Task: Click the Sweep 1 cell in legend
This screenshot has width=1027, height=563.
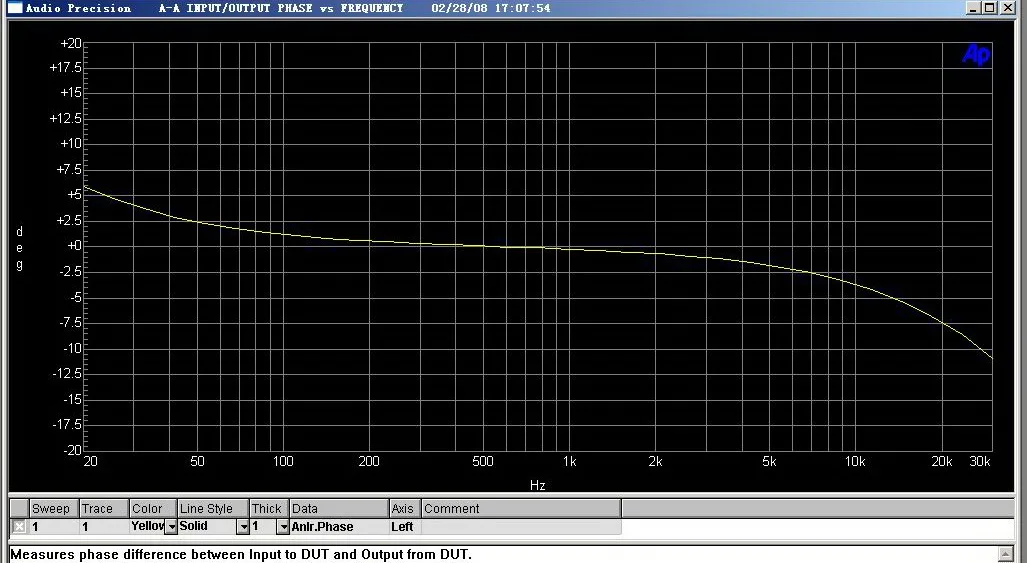Action: 54,526
